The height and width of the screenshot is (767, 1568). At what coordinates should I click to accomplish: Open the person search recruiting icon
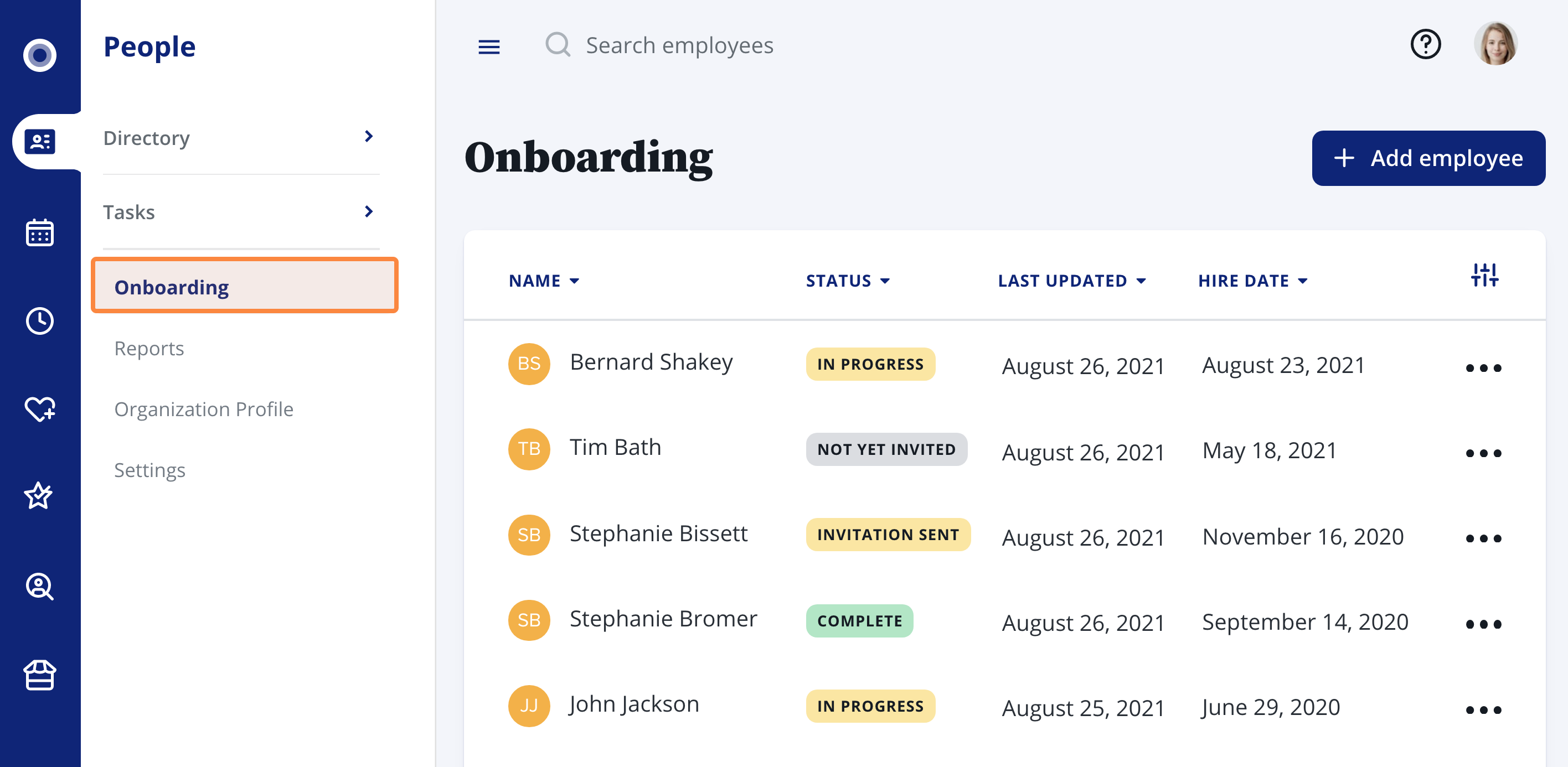tap(39, 587)
